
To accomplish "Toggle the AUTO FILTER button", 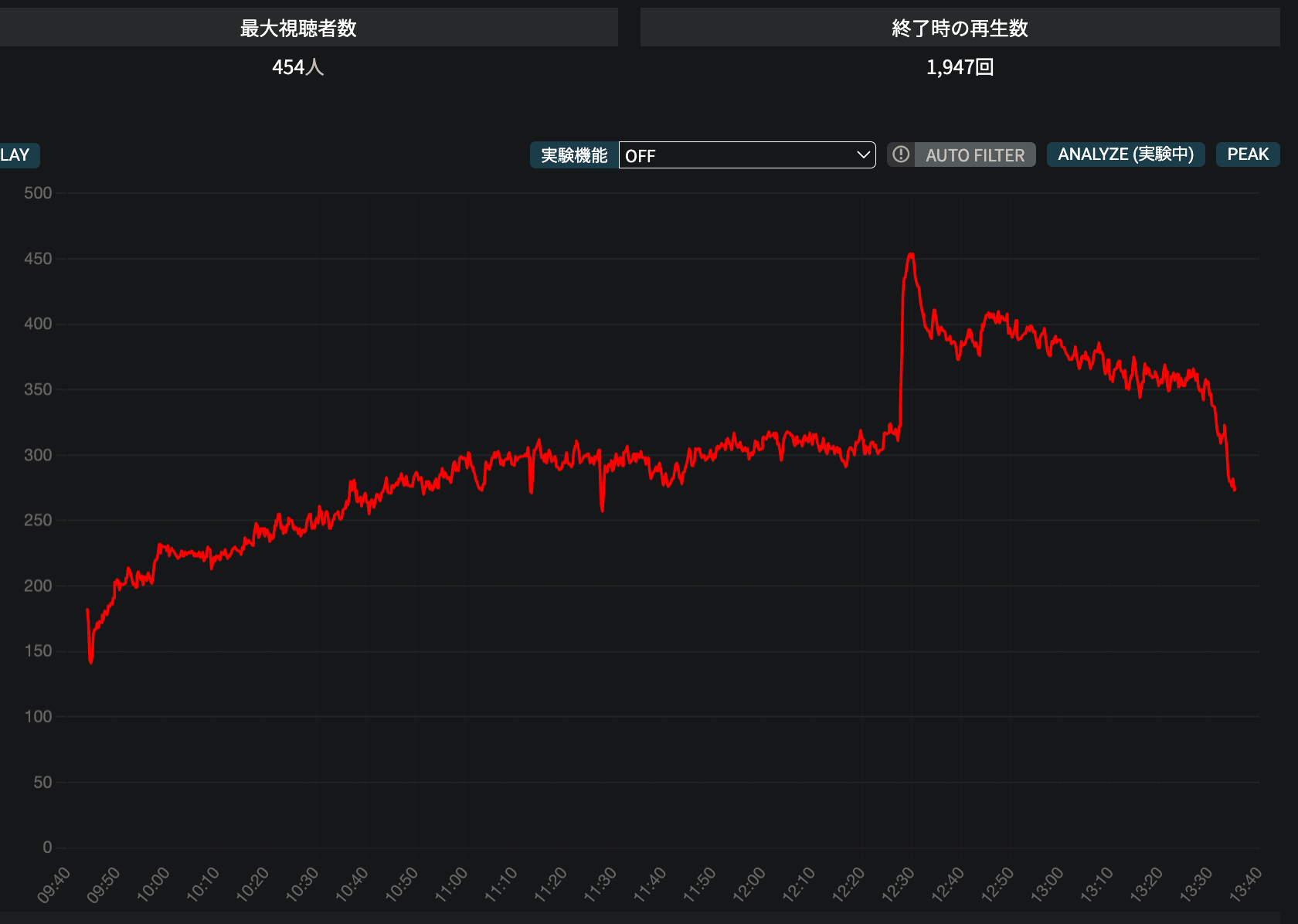I will (975, 155).
